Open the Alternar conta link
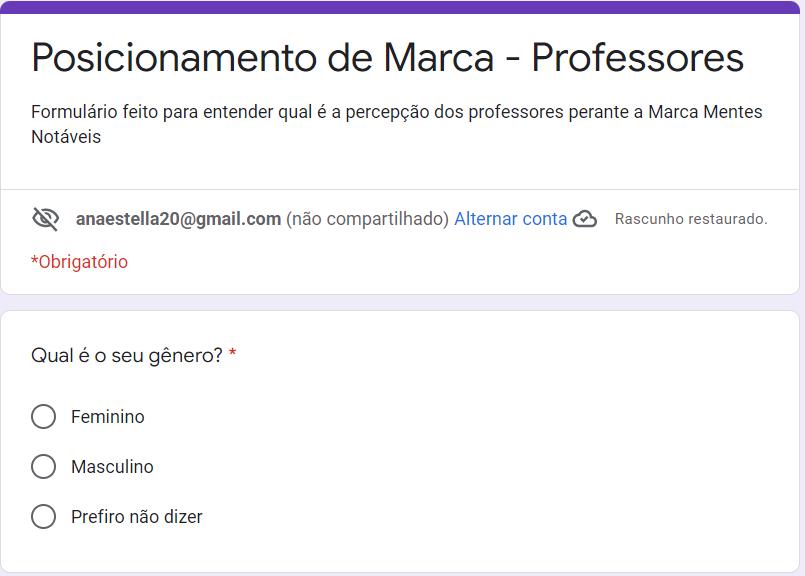The height and width of the screenshot is (576, 805). pos(510,219)
